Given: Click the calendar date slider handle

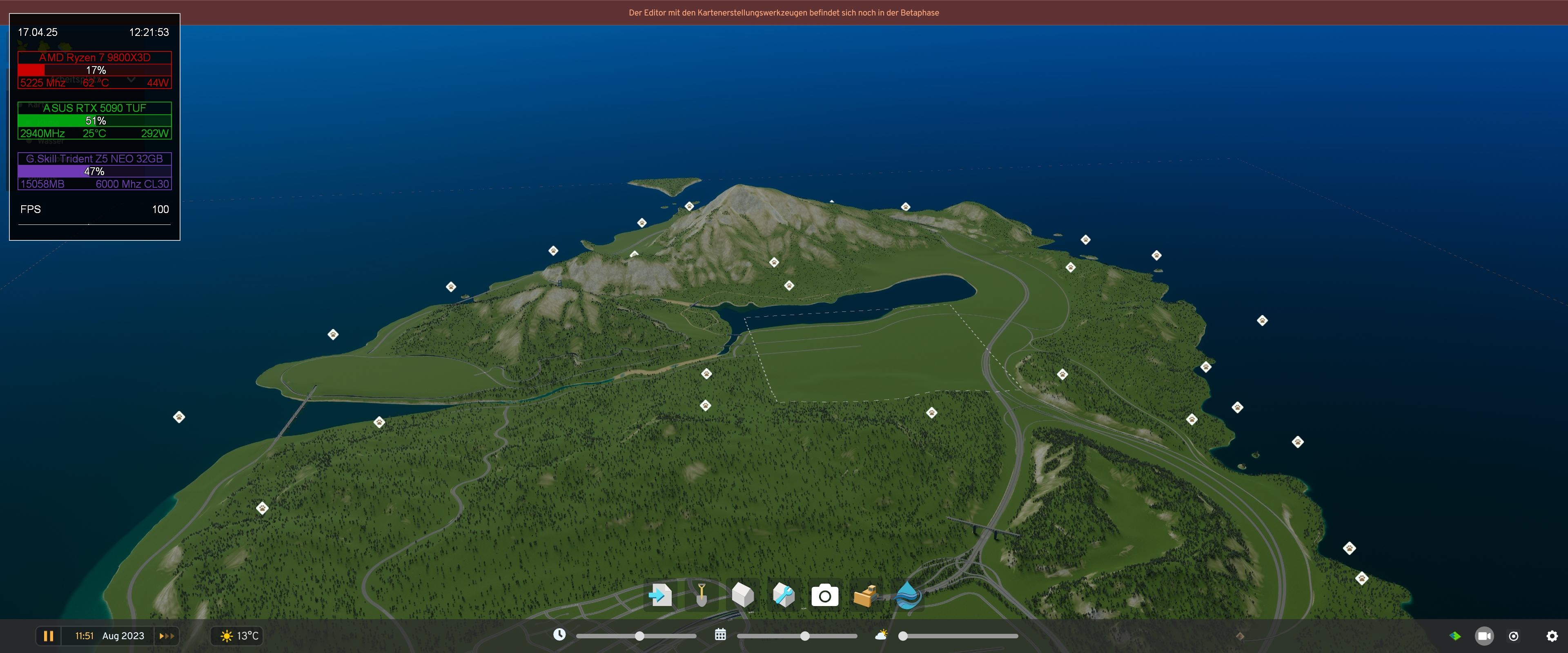Looking at the screenshot, I should coord(805,636).
